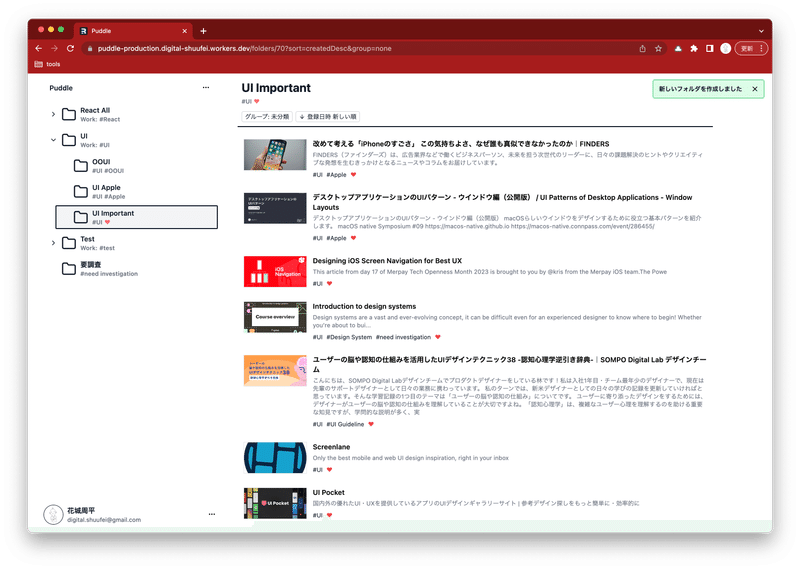Select the UI Important folder row
This screenshot has height=569, width=800.
[136, 217]
